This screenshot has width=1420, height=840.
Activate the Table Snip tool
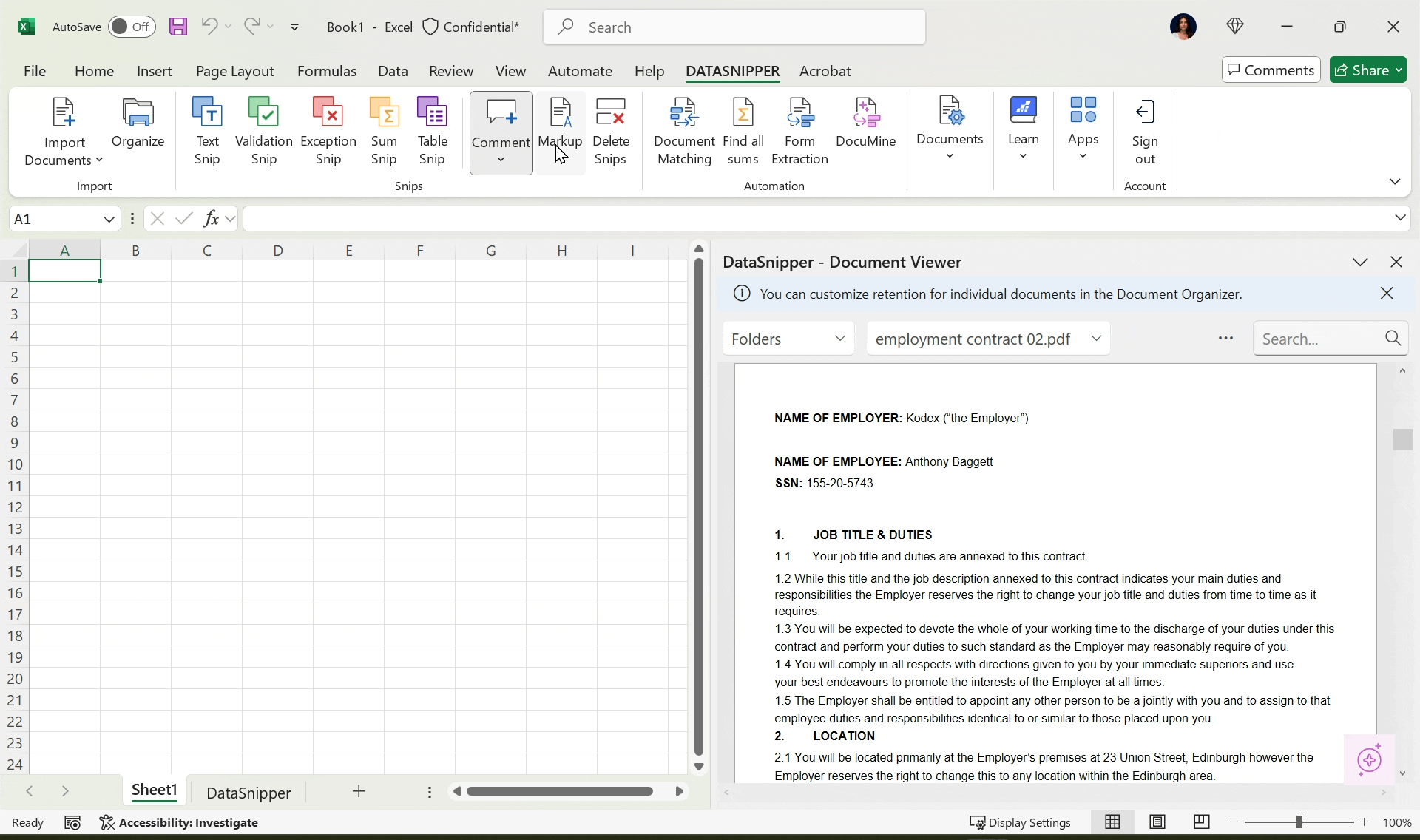pos(433,132)
